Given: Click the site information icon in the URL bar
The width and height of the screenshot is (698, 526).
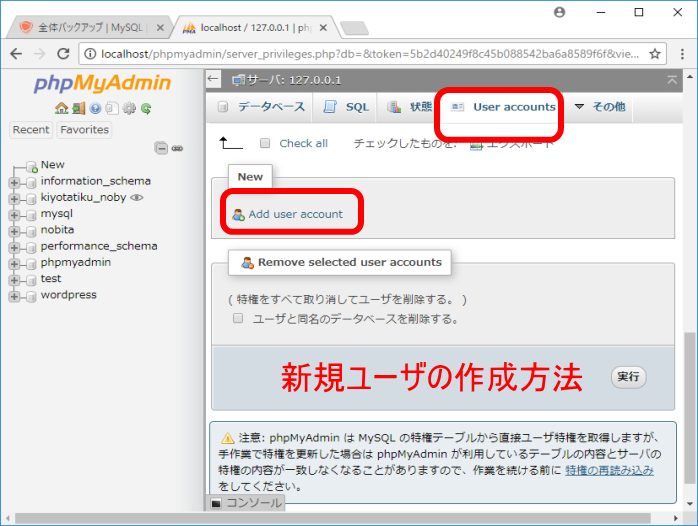Looking at the screenshot, I should point(90,54).
